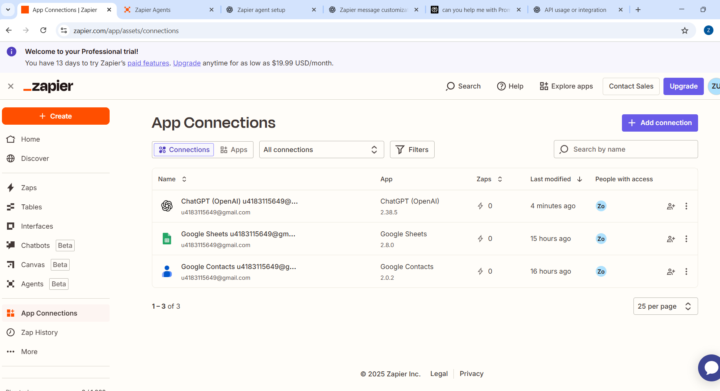
Task: Collapse the sidebar with X icon
Action: (x=11, y=86)
